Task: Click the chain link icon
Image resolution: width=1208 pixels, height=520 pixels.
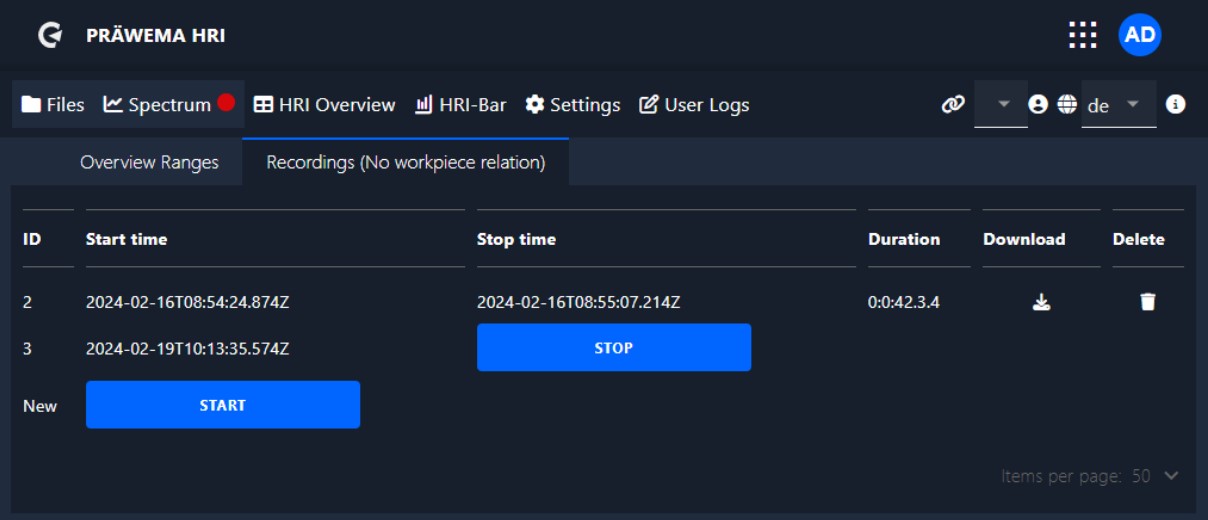Action: coord(953,104)
